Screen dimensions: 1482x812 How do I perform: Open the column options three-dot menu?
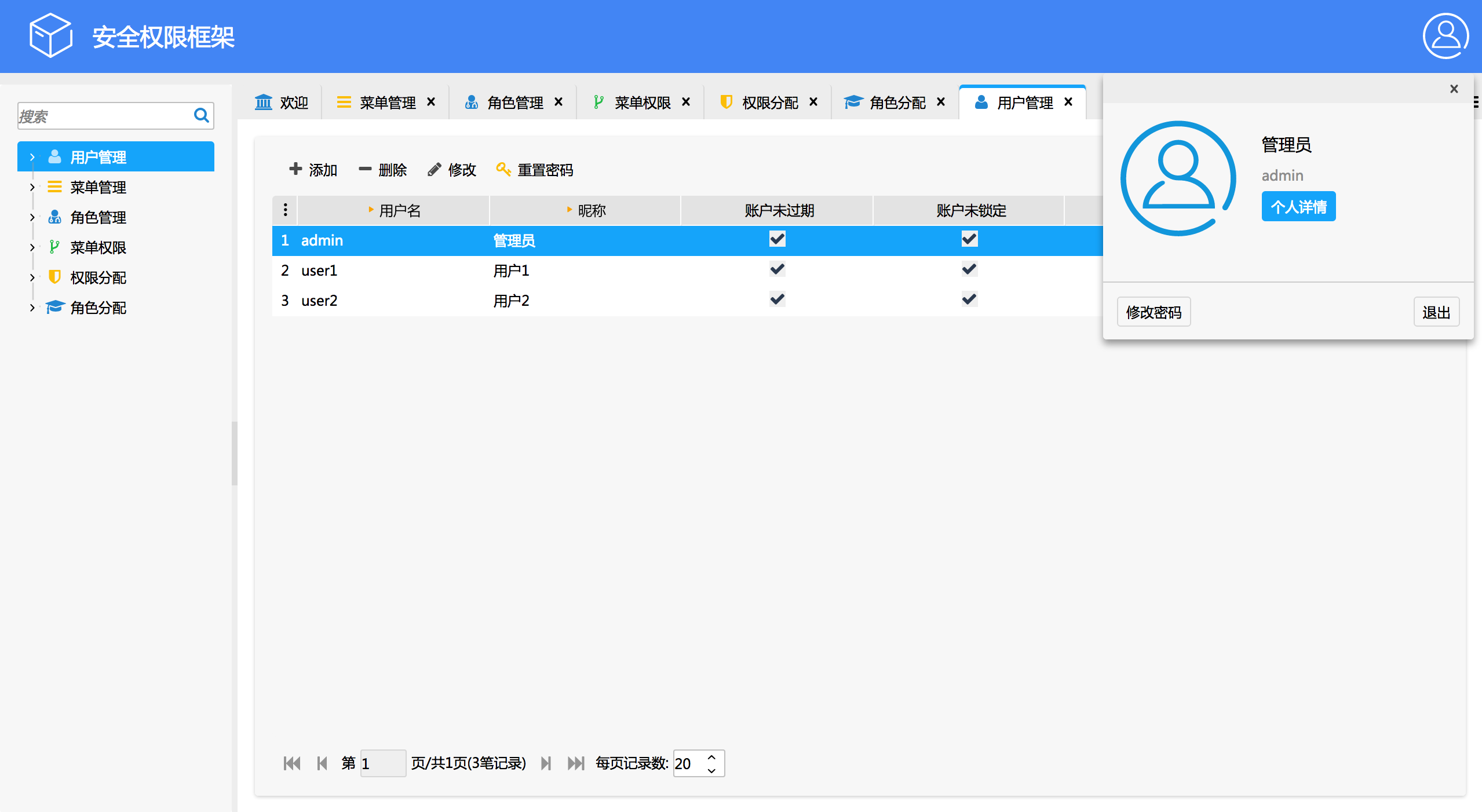285,210
